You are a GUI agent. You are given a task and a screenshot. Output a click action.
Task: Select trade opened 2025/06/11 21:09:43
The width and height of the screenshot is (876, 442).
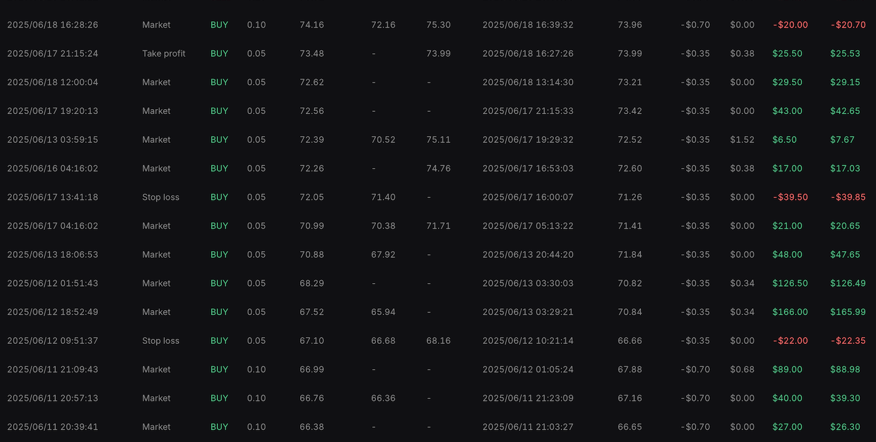(x=438, y=369)
